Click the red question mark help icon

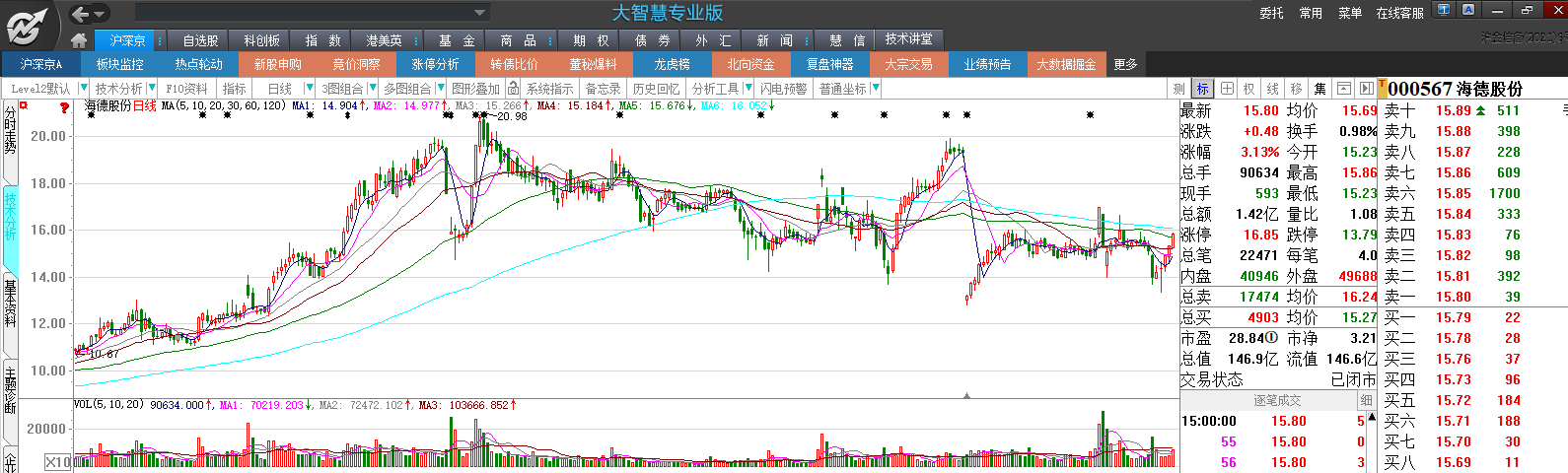(64, 107)
